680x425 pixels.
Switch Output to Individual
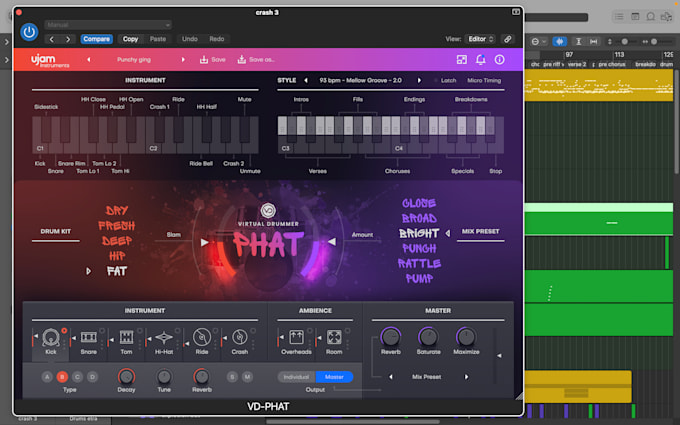coord(297,377)
